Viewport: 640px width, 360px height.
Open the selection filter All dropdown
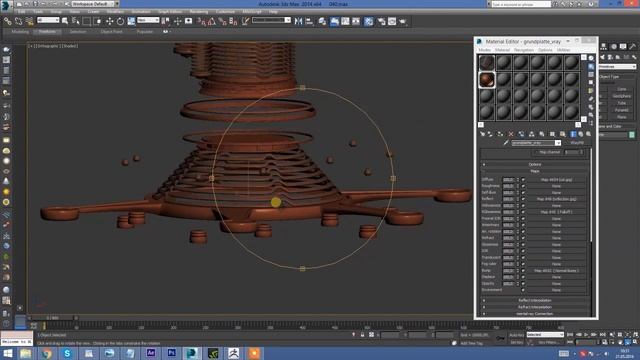tap(48, 20)
